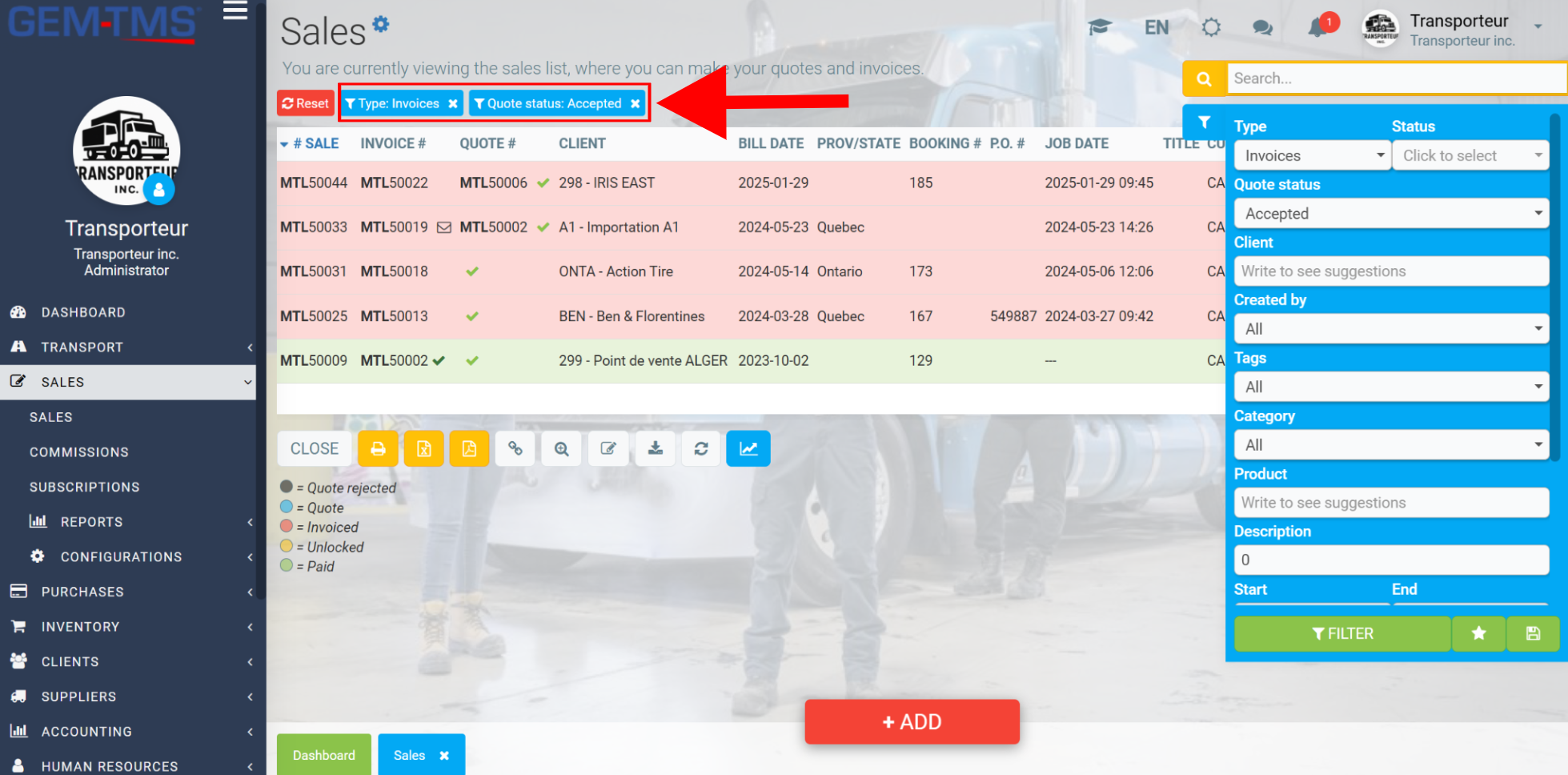This screenshot has width=1568, height=775.
Task: Open the Type dropdown showing Invoices
Action: point(1313,155)
